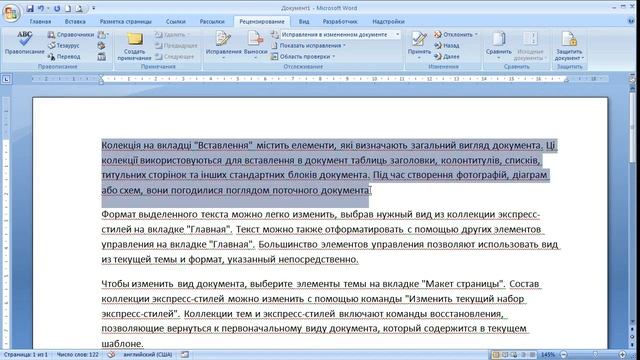Click Удалить comment button
Image resolution: width=640 pixels, height=360 pixels.
coord(173,35)
